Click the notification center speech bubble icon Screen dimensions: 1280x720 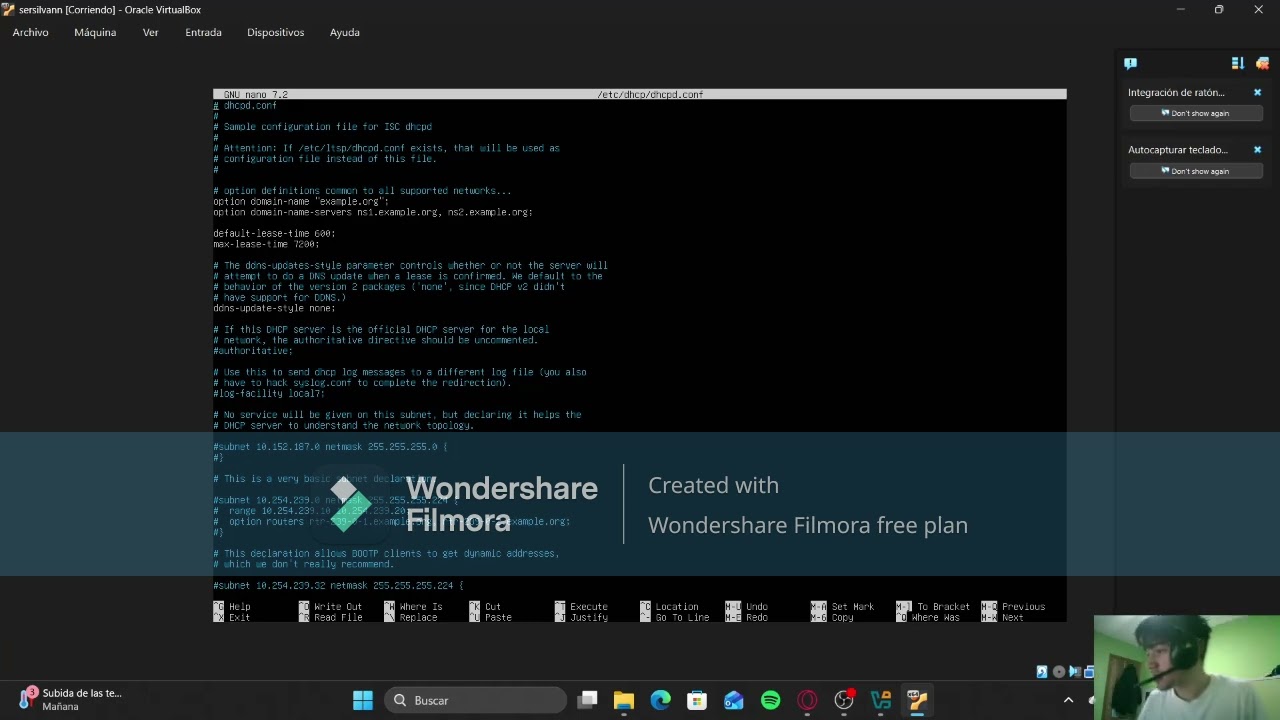(x=1130, y=63)
